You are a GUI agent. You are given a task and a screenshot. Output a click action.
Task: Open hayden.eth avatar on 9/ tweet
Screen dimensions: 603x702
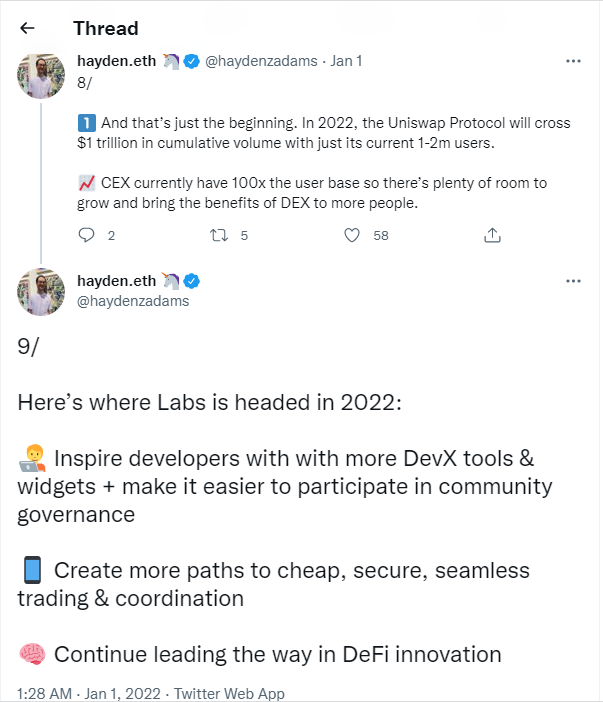click(41, 292)
